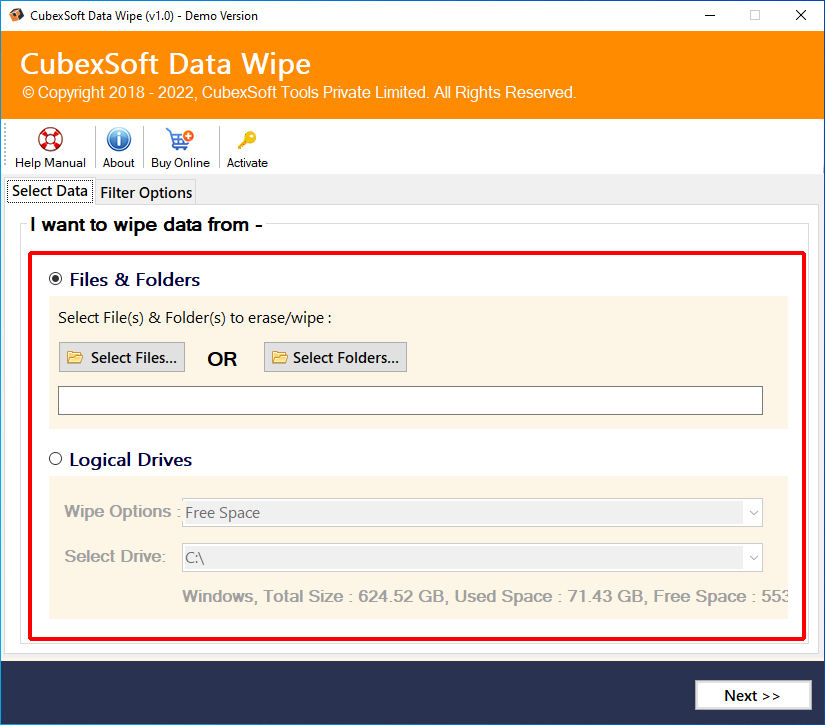Switch to the Select Data tab
This screenshot has width=825, height=725.
(x=48, y=191)
